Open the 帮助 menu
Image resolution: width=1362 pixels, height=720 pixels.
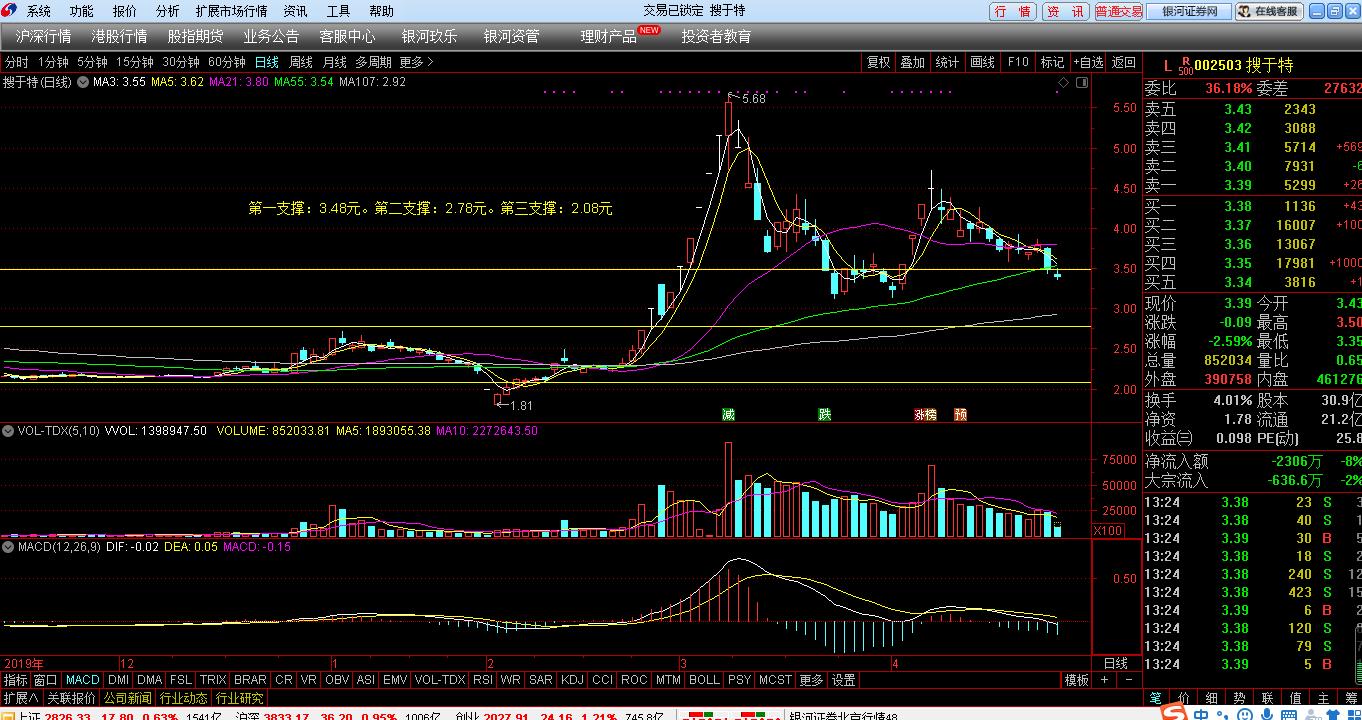pos(381,11)
